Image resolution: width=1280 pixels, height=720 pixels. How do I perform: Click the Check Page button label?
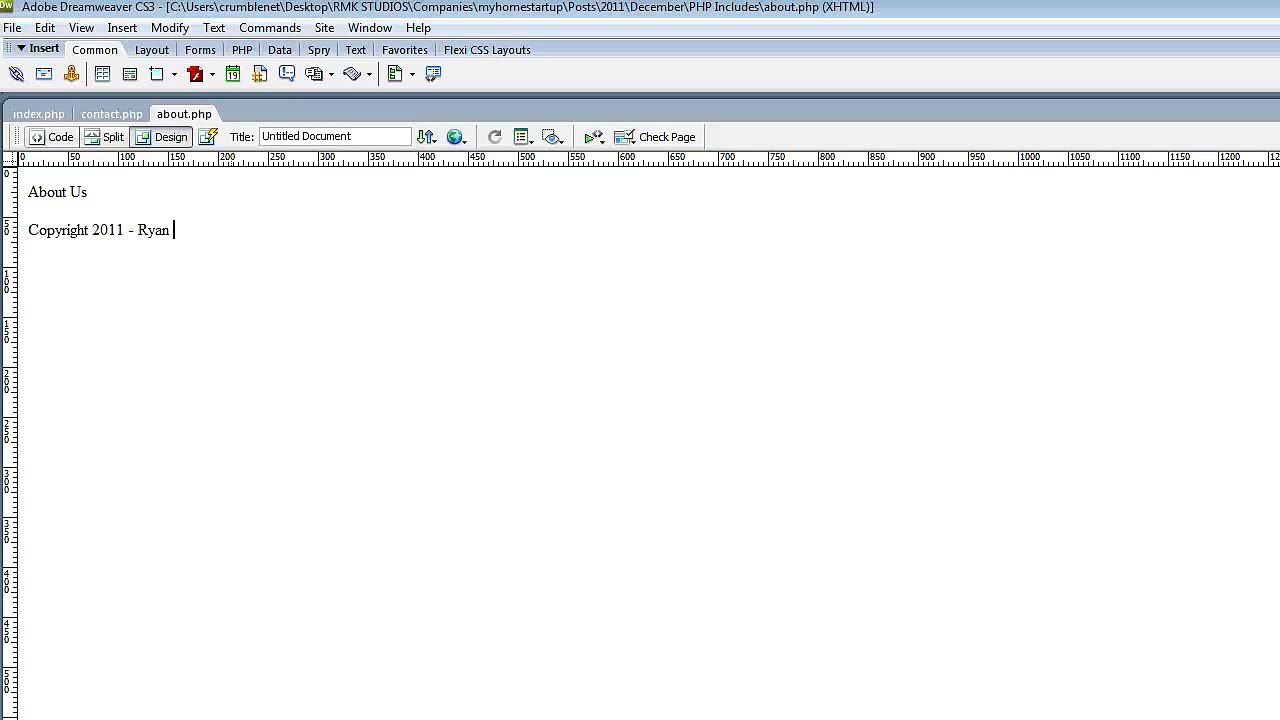point(667,137)
